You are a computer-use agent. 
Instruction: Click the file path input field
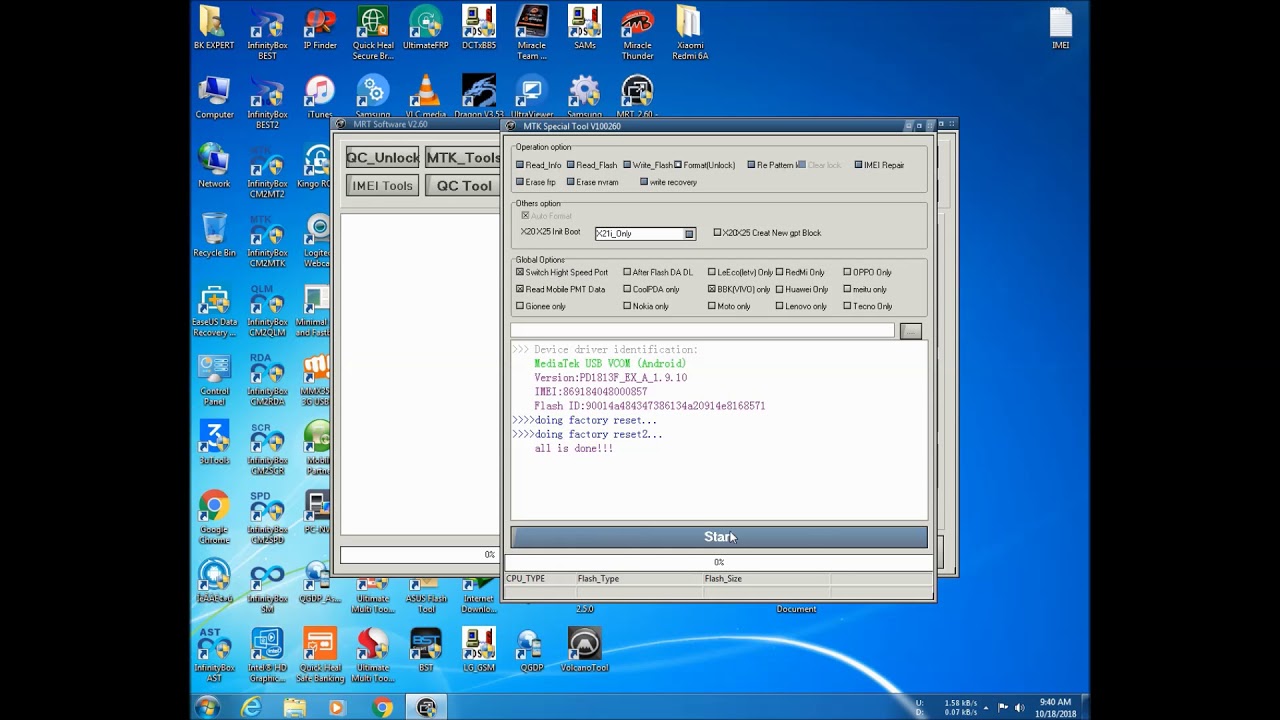tap(703, 331)
